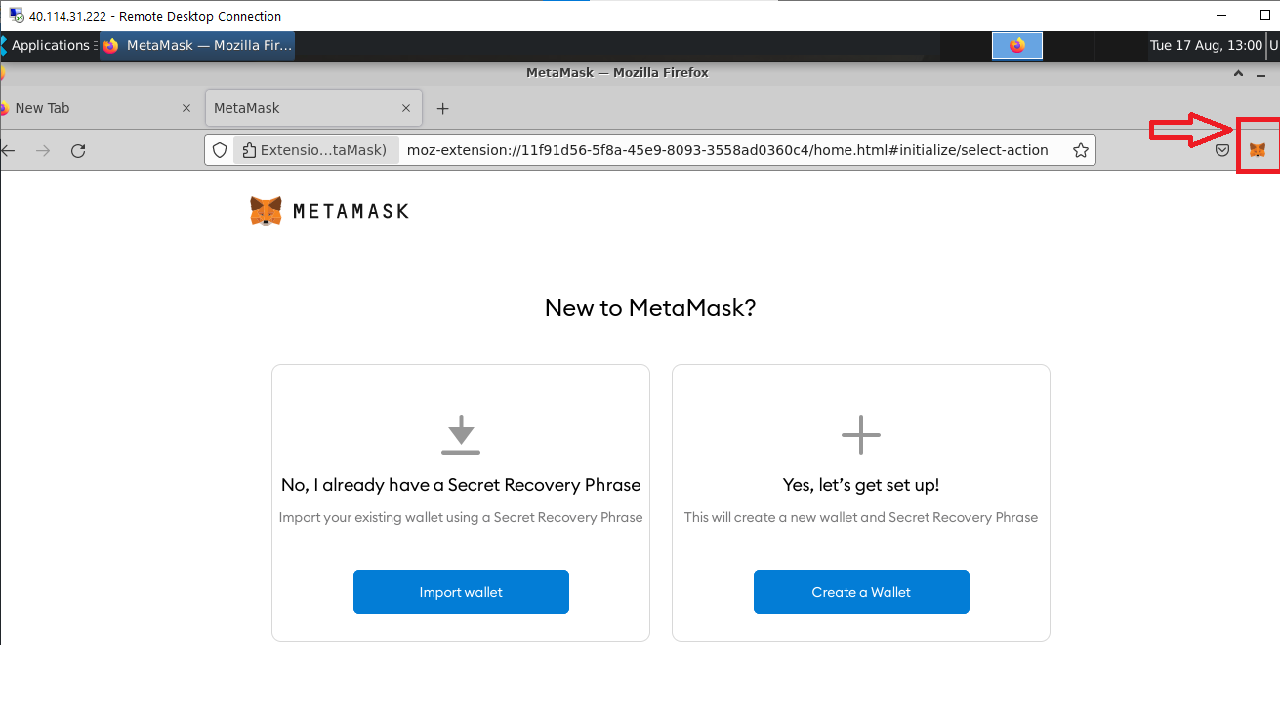The height and width of the screenshot is (720, 1280).
Task: Roll up the Firefox window with the caret button
Action: point(1238,73)
